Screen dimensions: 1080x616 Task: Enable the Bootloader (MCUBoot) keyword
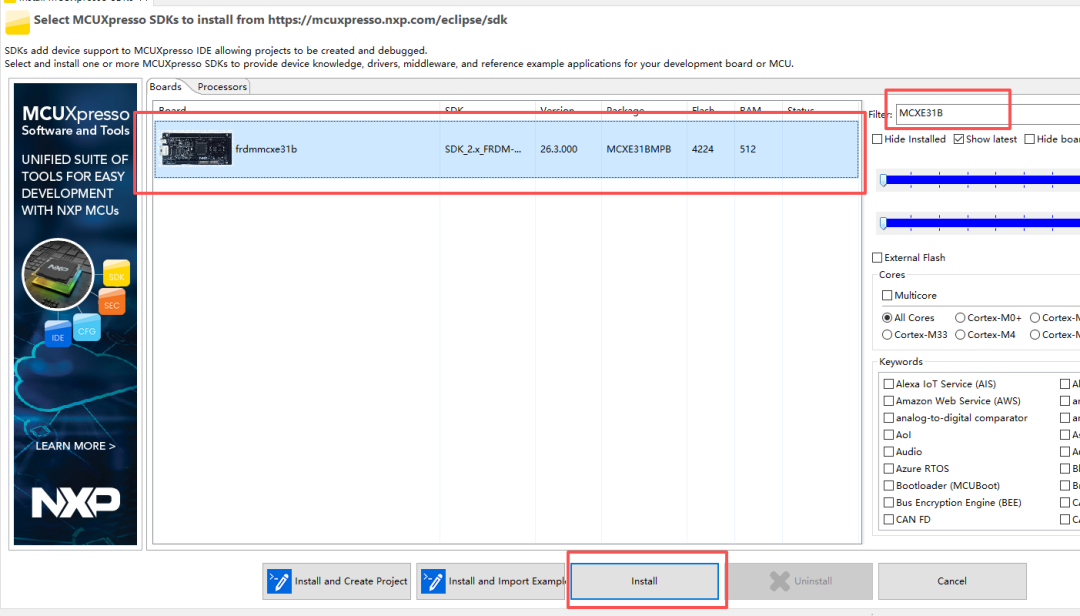[x=889, y=486]
